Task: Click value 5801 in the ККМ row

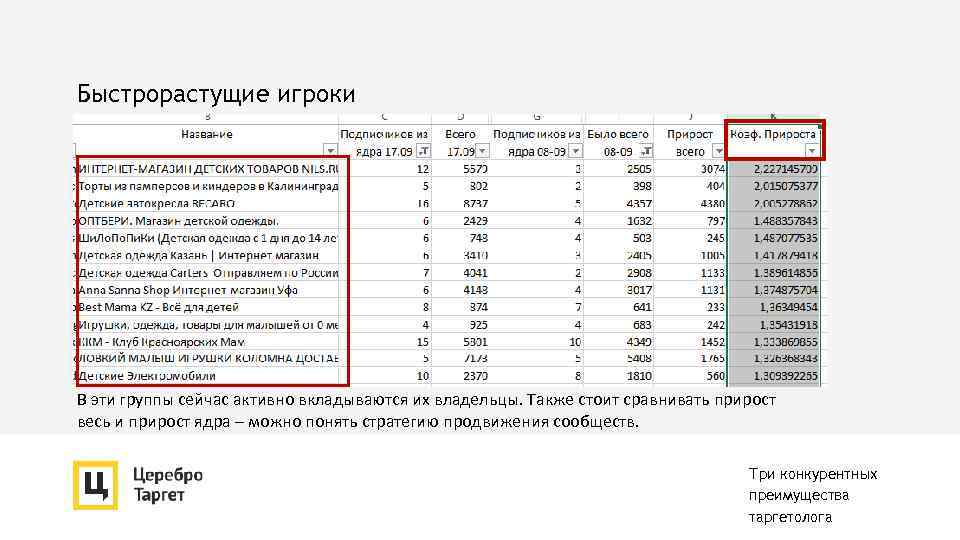Action: coord(475,342)
